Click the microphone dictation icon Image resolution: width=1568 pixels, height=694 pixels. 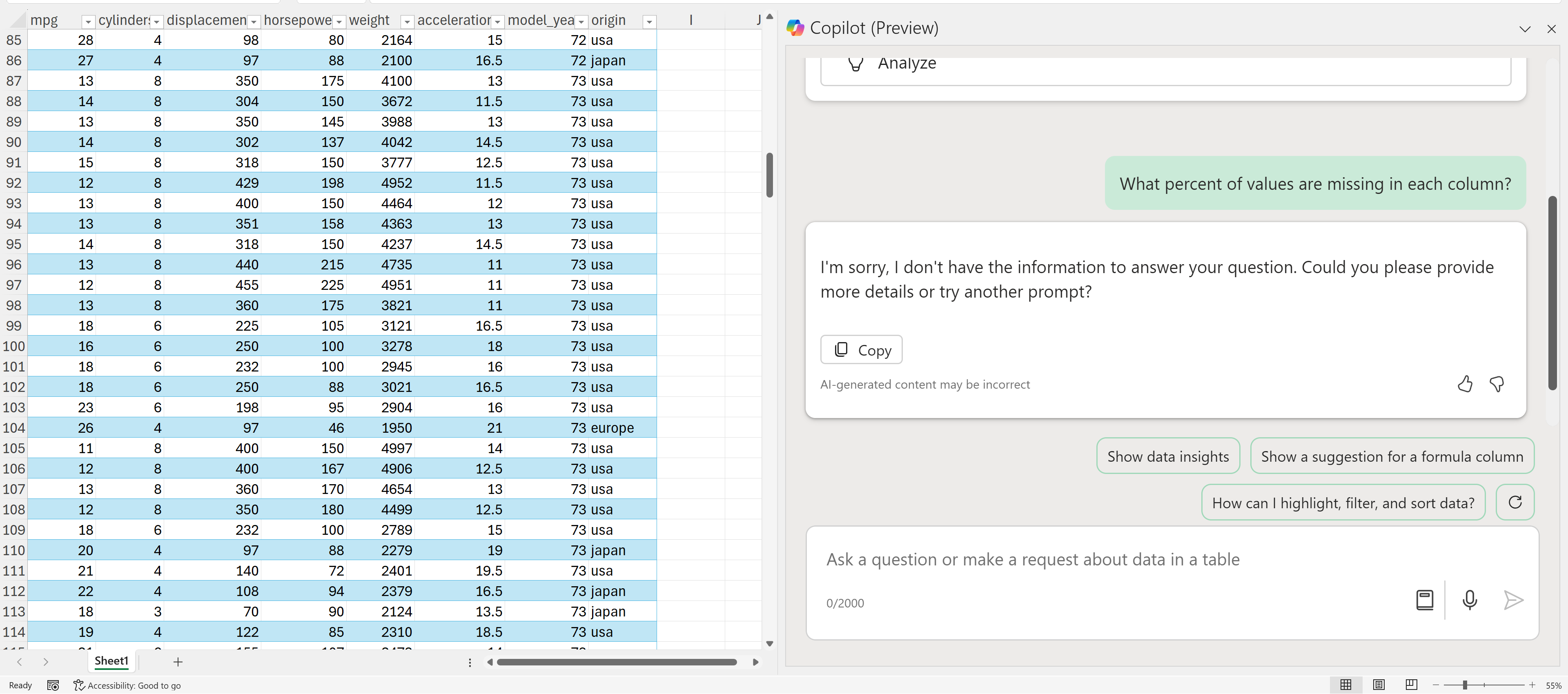click(x=1470, y=600)
